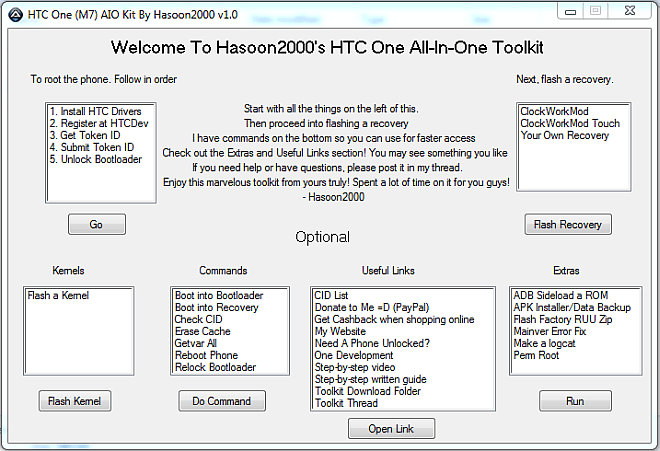Choose ClockWorkMod recovery
660x451 pixels.
(554, 112)
